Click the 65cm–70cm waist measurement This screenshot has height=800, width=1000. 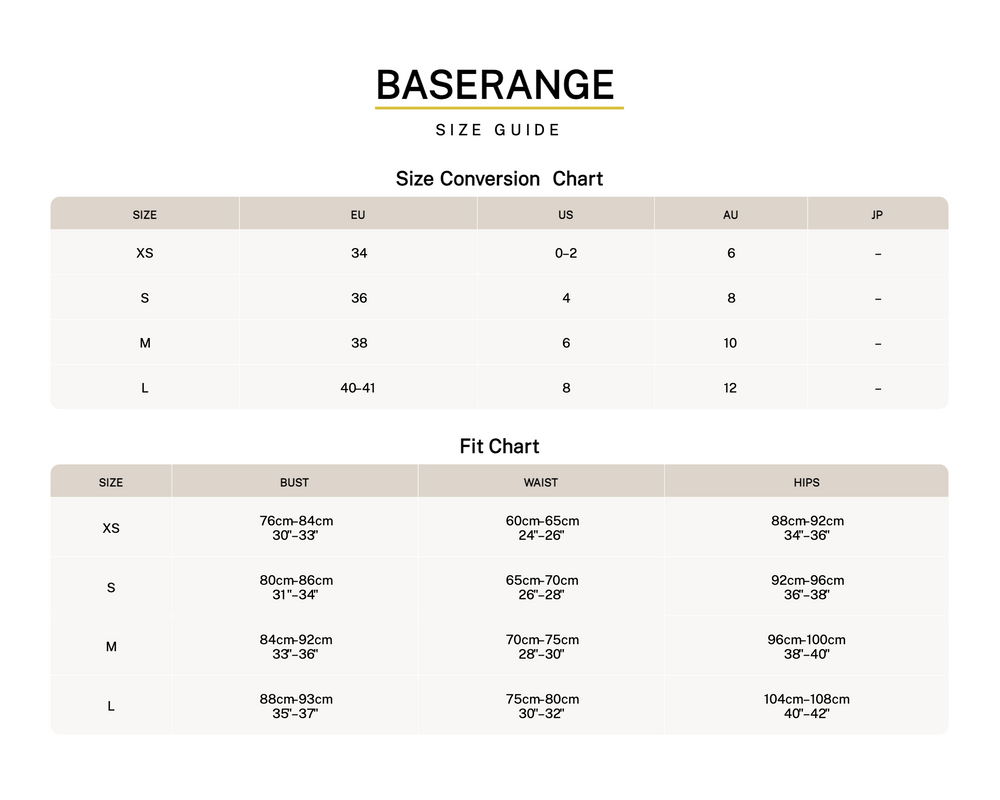pos(542,581)
